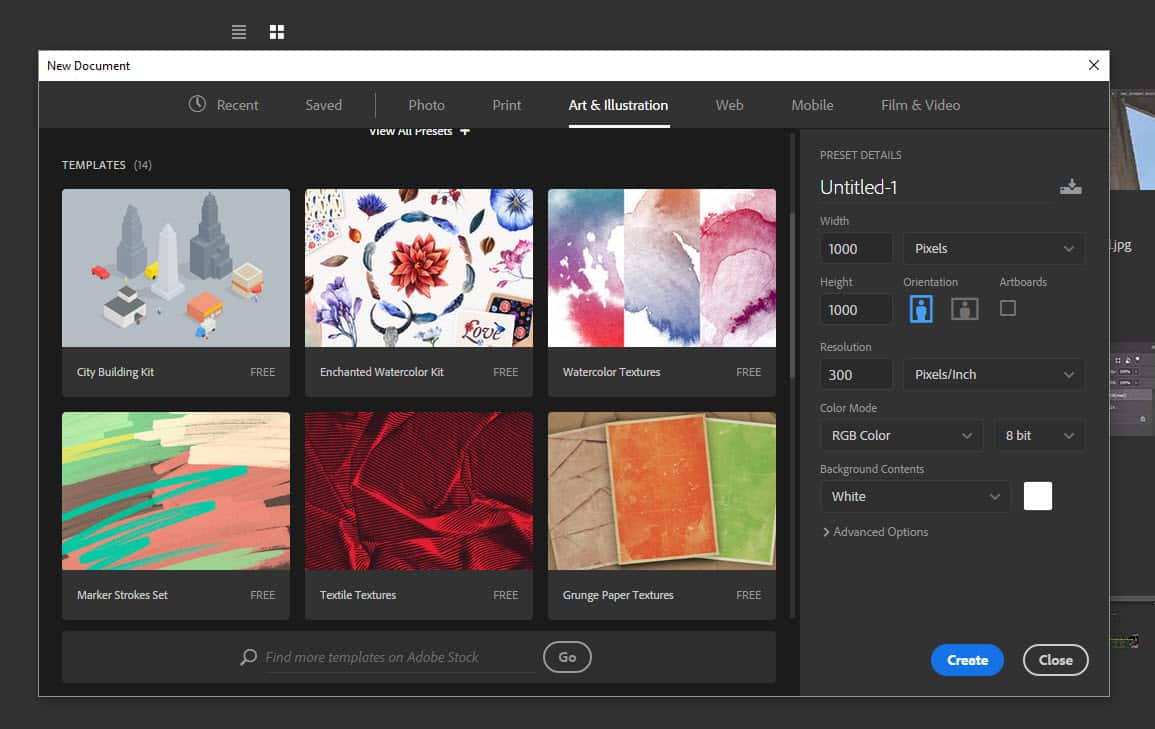This screenshot has width=1155, height=729.
Task: Click the magnifier icon in Adobe Stock search
Action: click(249, 657)
